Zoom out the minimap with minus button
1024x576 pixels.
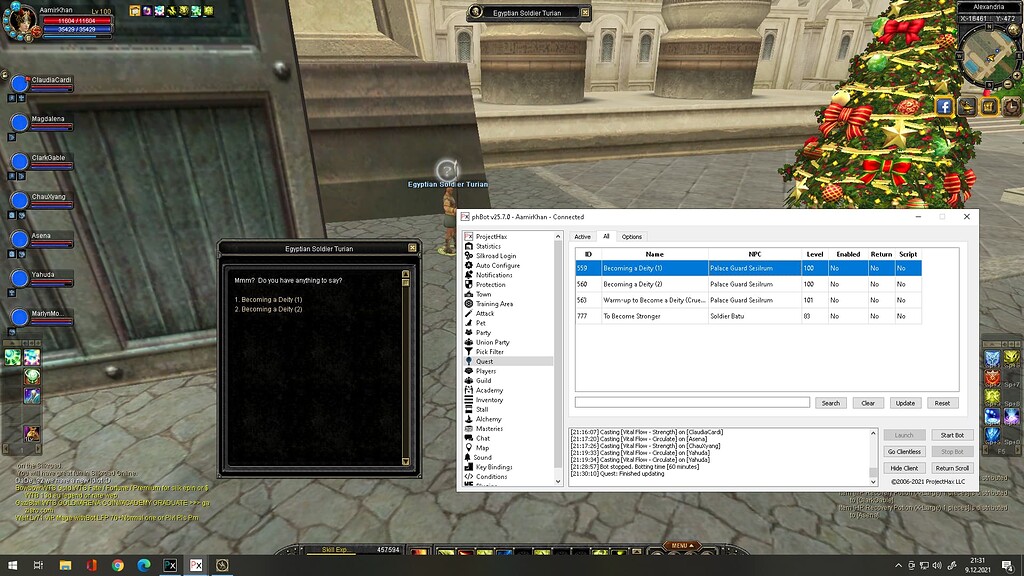point(1008,85)
